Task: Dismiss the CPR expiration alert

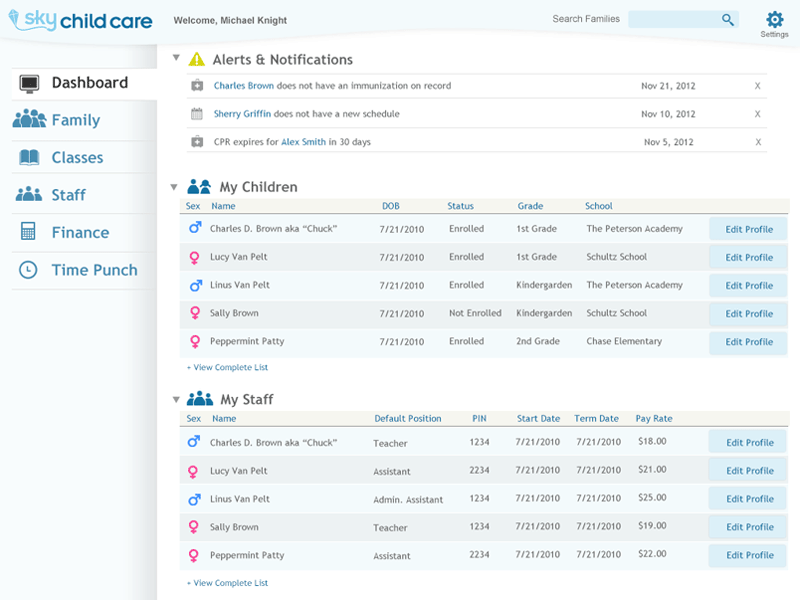Action: click(x=757, y=142)
